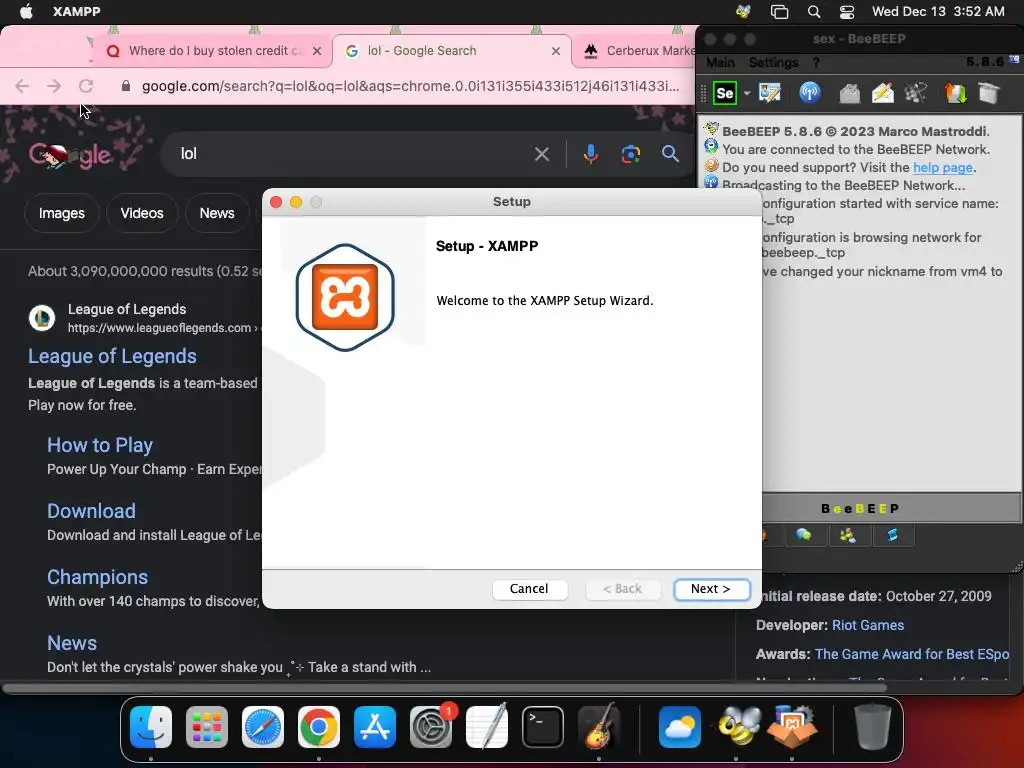The width and height of the screenshot is (1024, 768).
Task: Start Google voice search microphone
Action: (590, 154)
